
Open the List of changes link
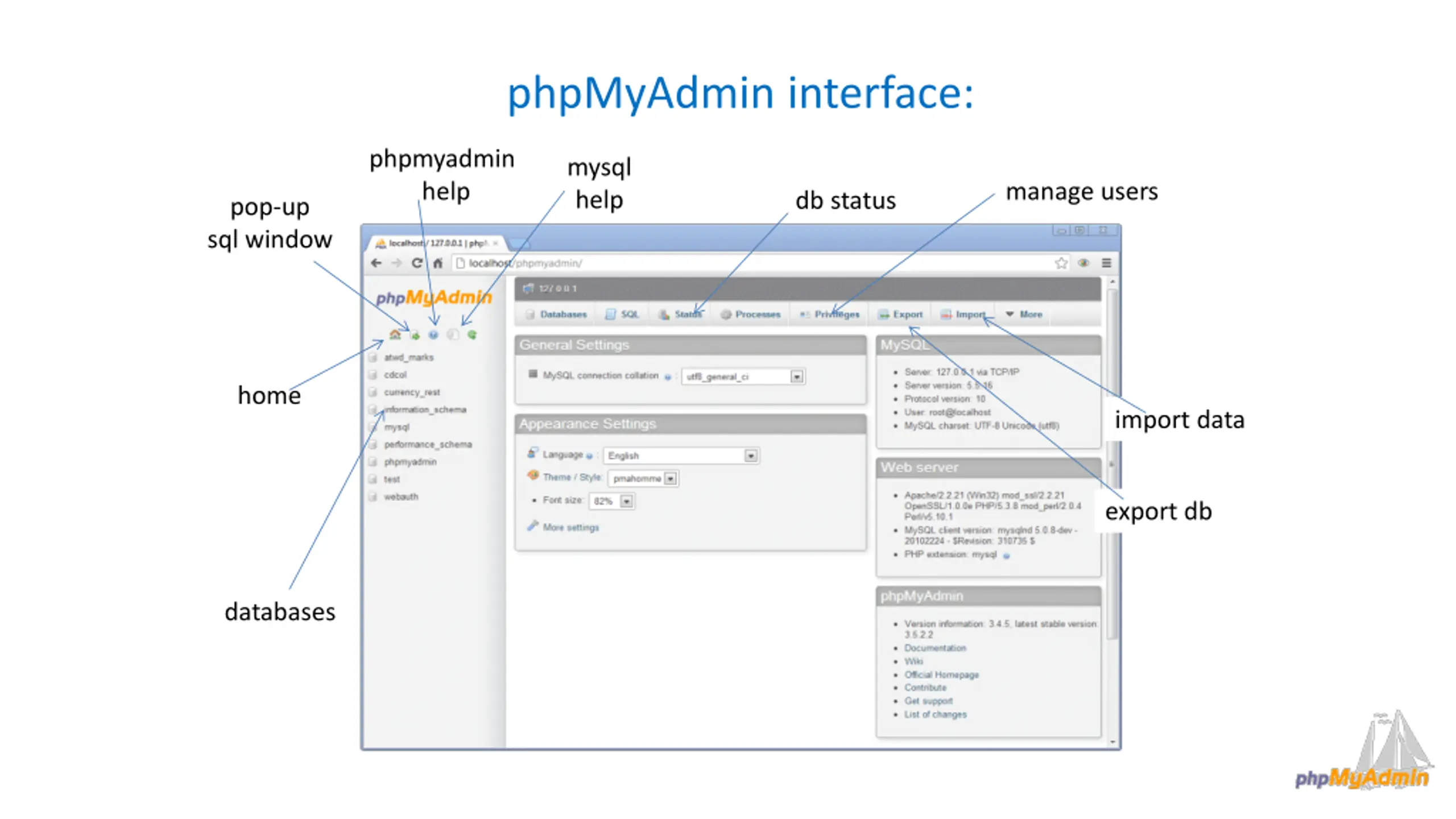point(935,714)
